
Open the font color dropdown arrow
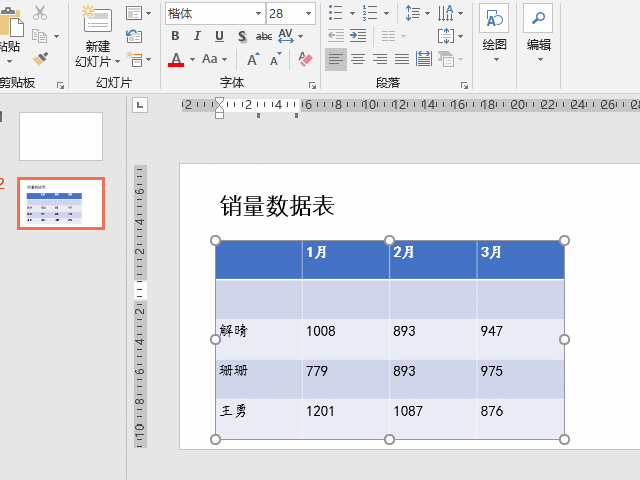pos(192,60)
